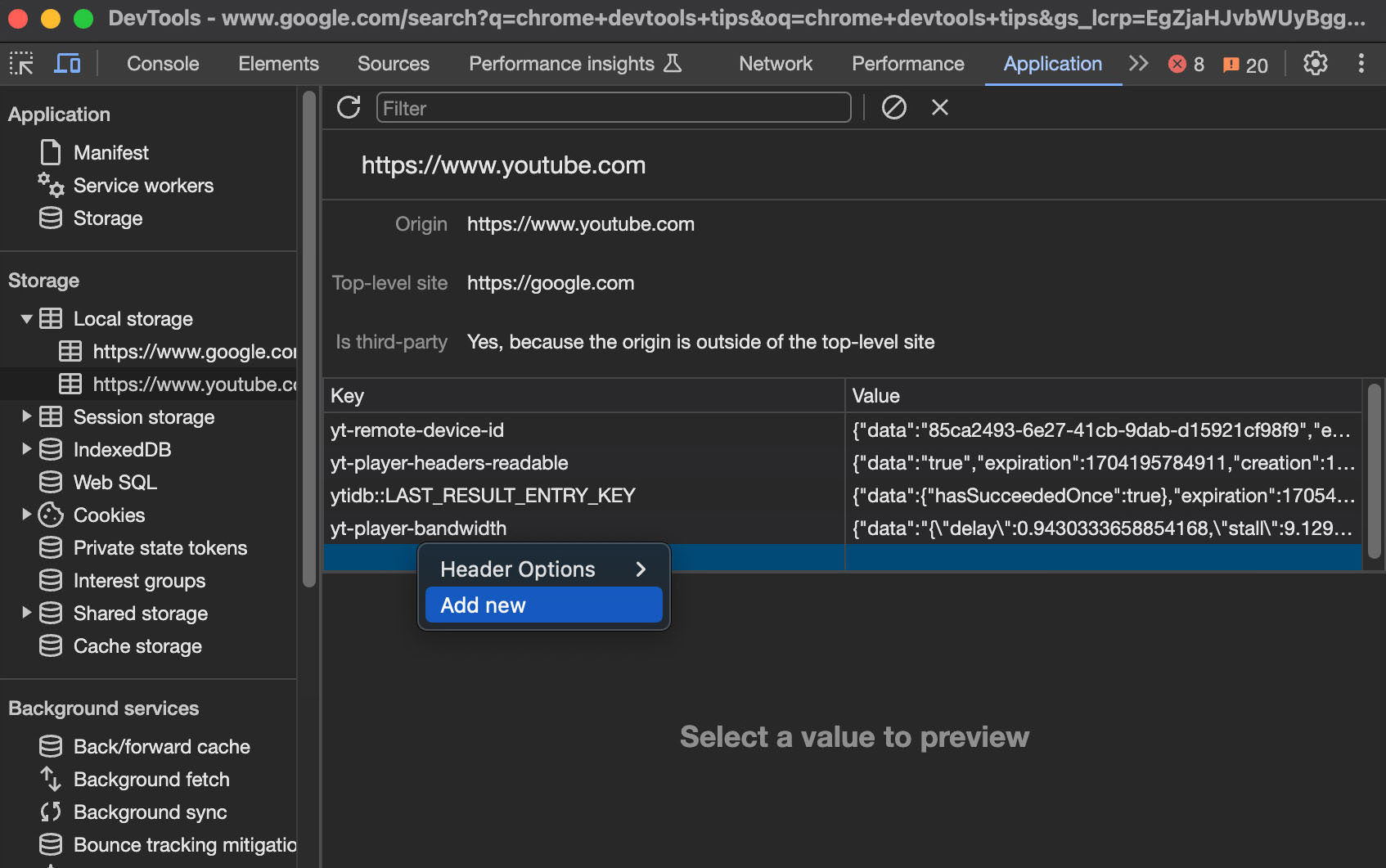
Task: Open the Network tab
Action: 776,64
